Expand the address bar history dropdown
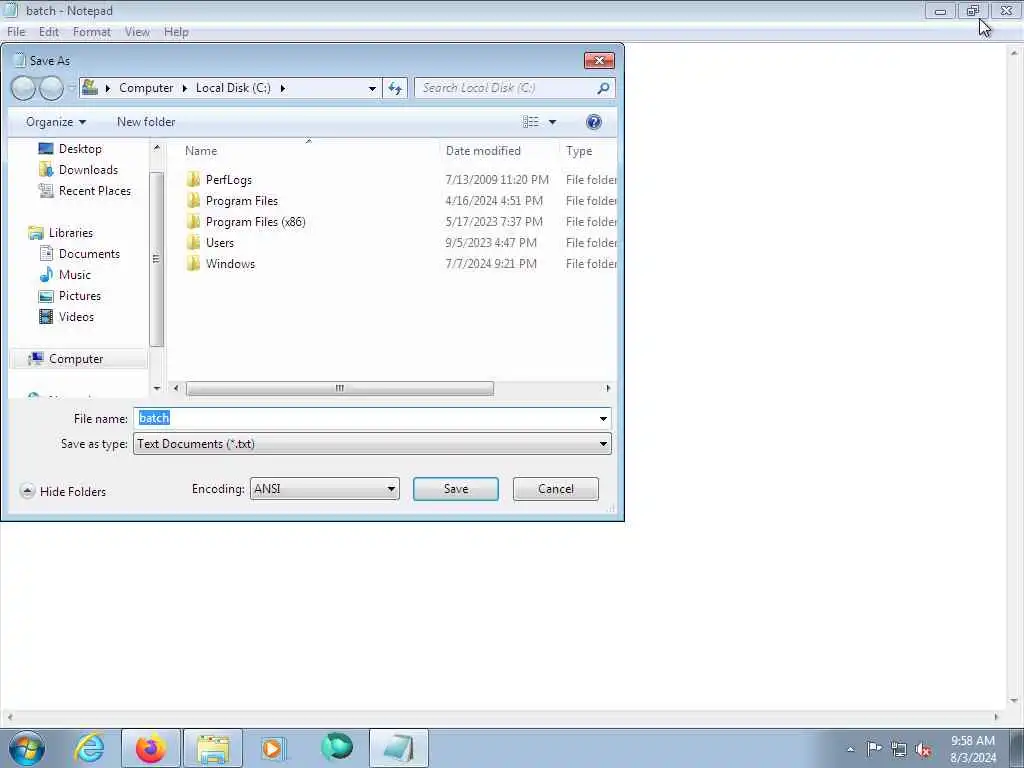Screen dimensions: 1024x768 372,88
